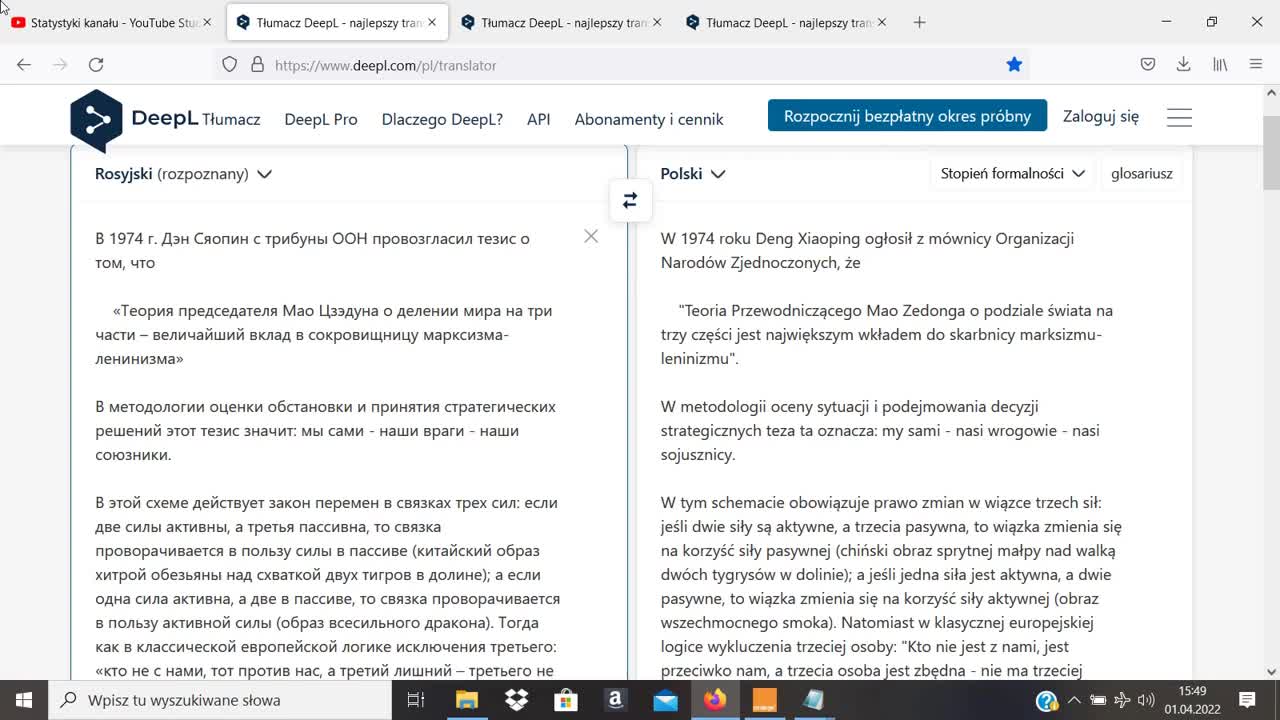Open Abonamenty i cennik page
The width and height of the screenshot is (1280, 720).
pos(649,119)
